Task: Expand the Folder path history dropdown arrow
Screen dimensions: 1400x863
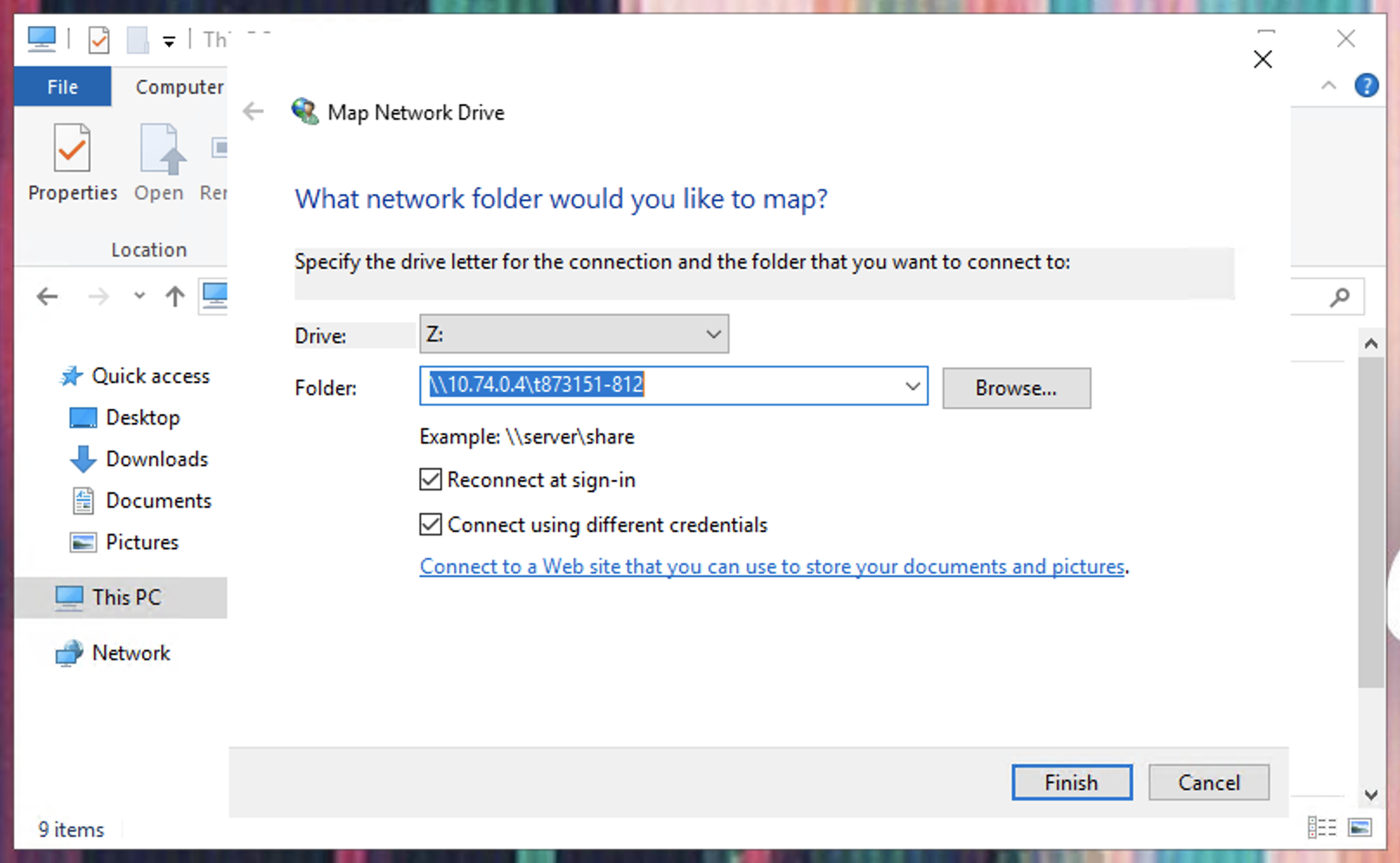Action: point(913,386)
